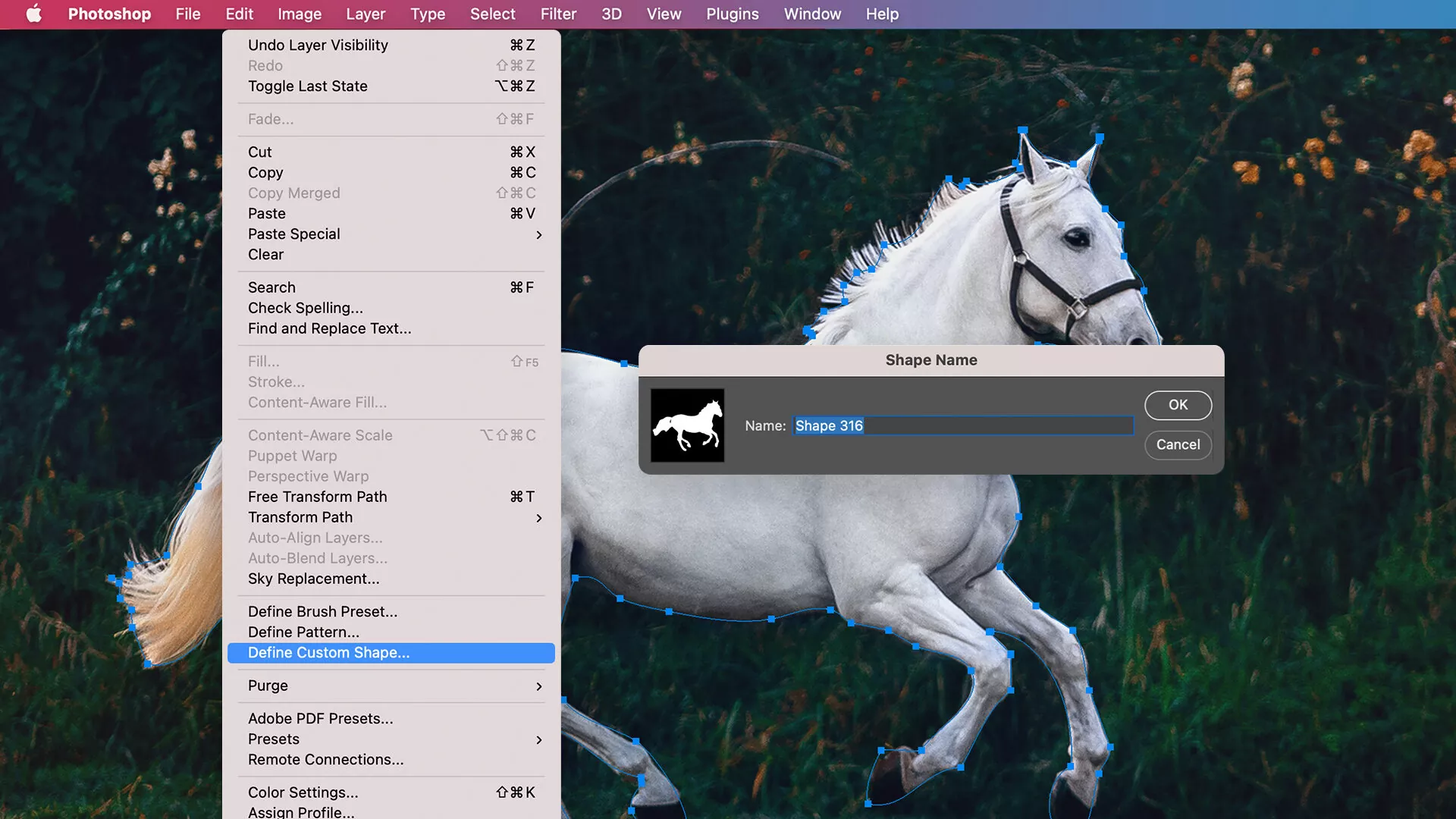Open the View menu
The height and width of the screenshot is (819, 1456).
click(664, 14)
